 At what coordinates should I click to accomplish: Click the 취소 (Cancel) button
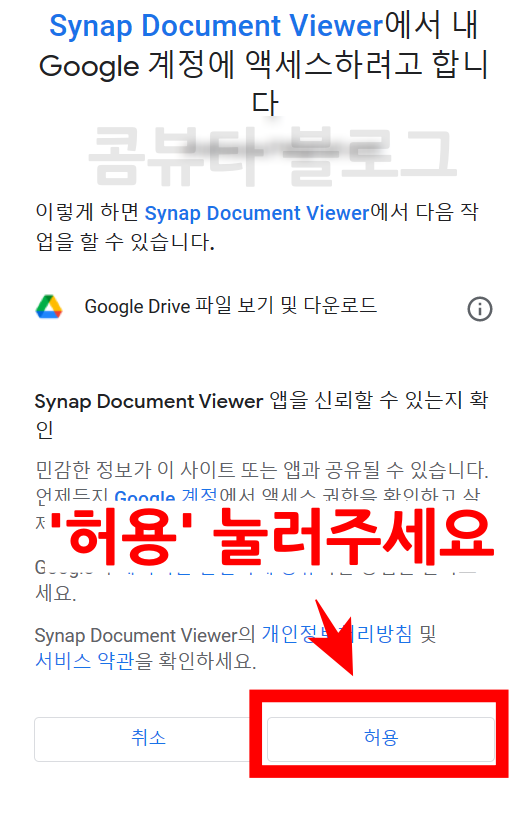(x=149, y=738)
